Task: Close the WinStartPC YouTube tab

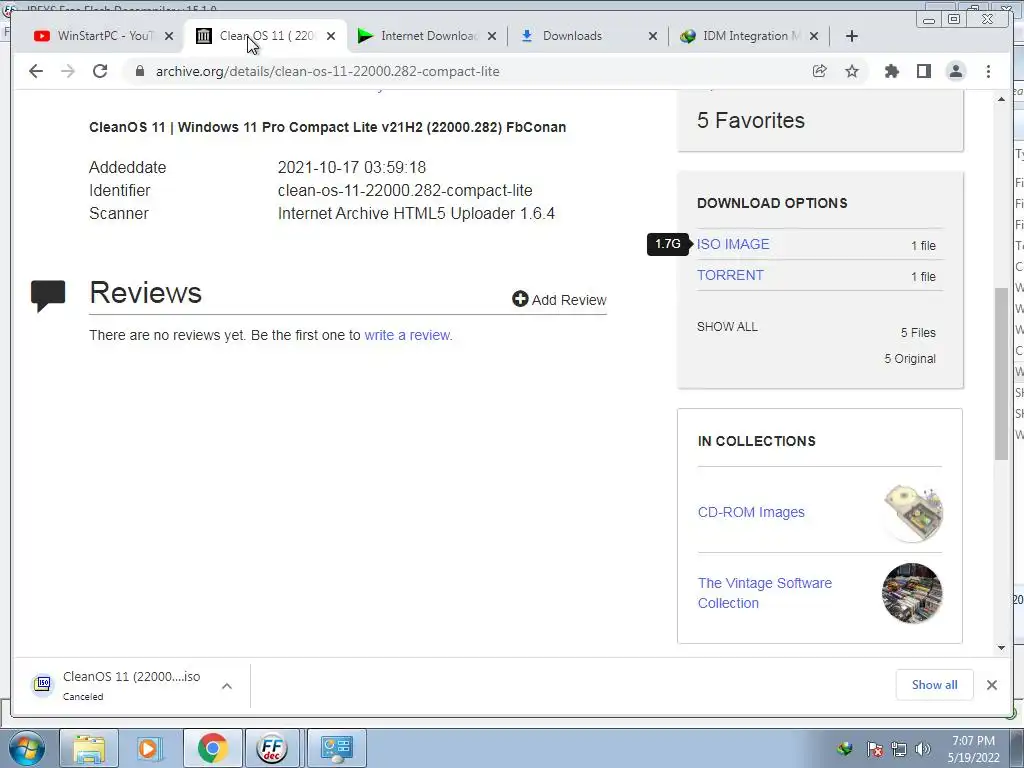Action: [169, 36]
